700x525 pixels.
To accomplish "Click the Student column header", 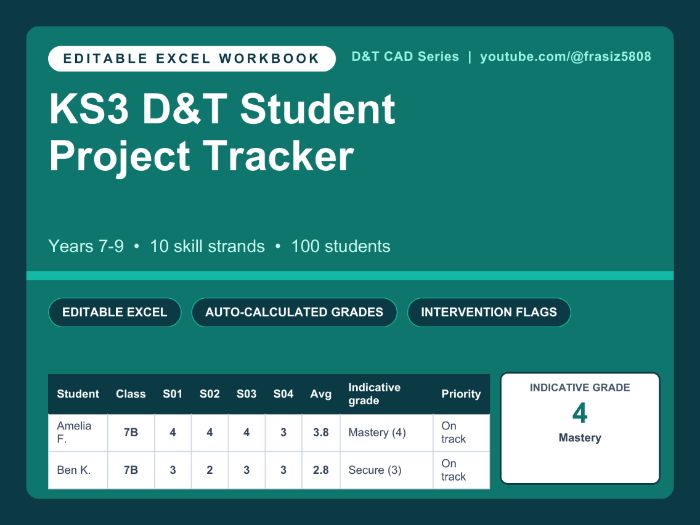I will [78, 394].
